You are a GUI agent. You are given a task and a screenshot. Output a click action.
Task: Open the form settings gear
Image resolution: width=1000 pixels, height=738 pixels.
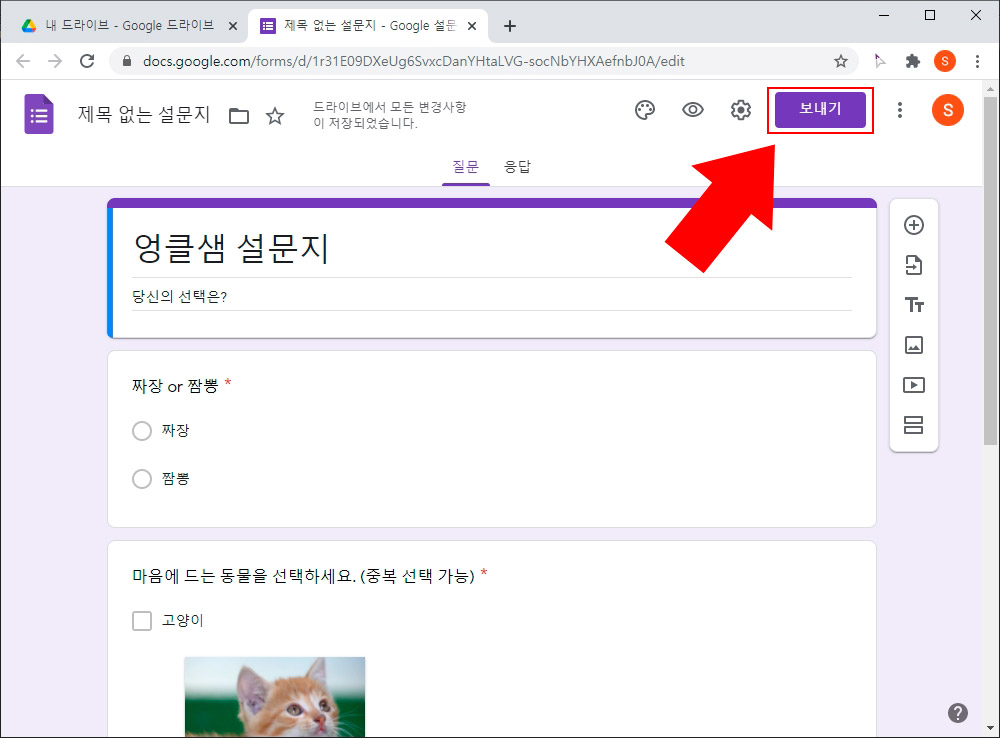pyautogui.click(x=740, y=110)
